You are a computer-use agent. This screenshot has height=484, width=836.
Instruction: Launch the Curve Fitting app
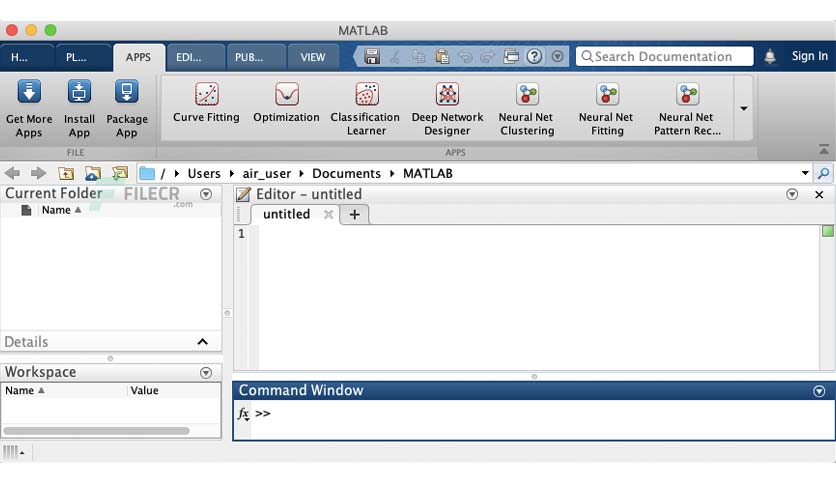tap(206, 103)
